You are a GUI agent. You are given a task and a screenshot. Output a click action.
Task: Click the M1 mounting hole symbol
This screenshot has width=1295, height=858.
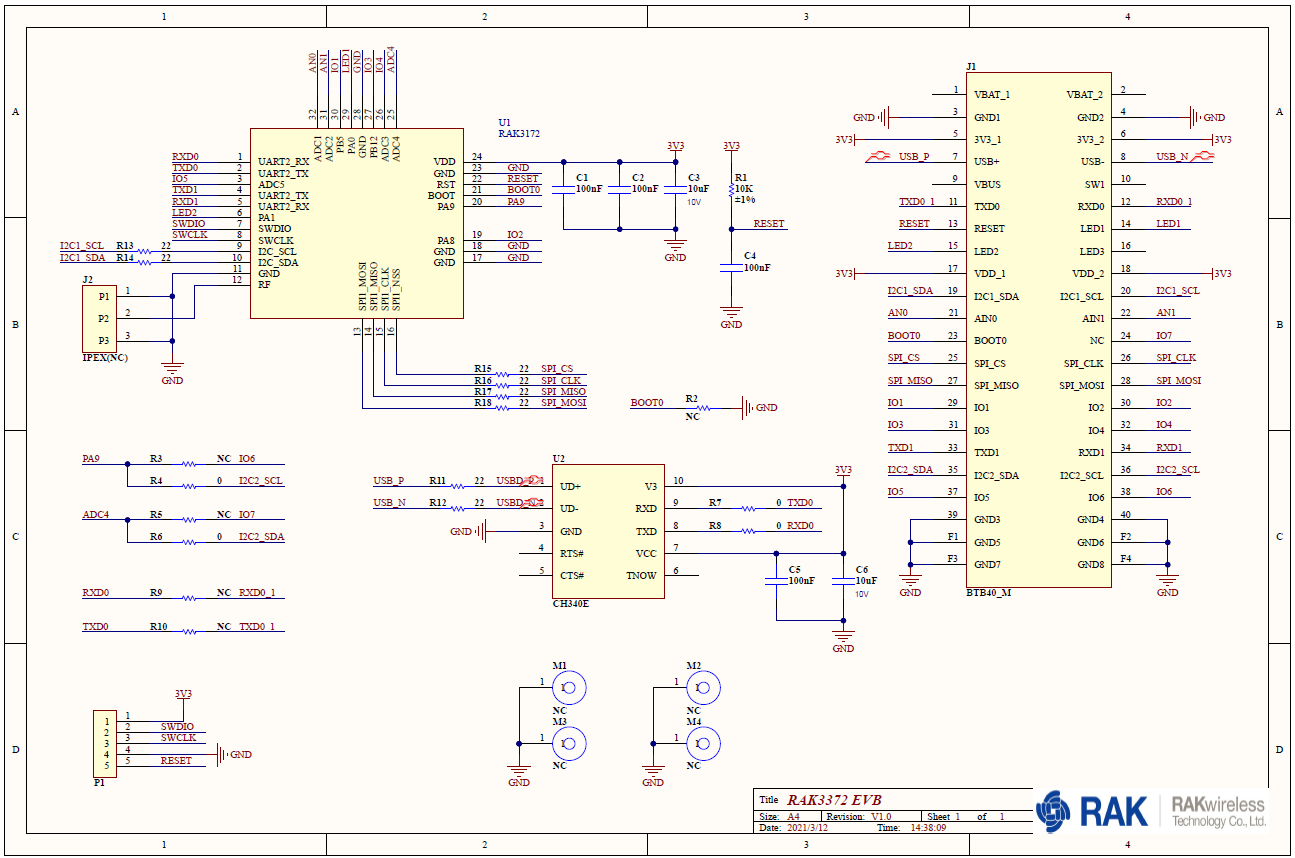pyautogui.click(x=569, y=688)
